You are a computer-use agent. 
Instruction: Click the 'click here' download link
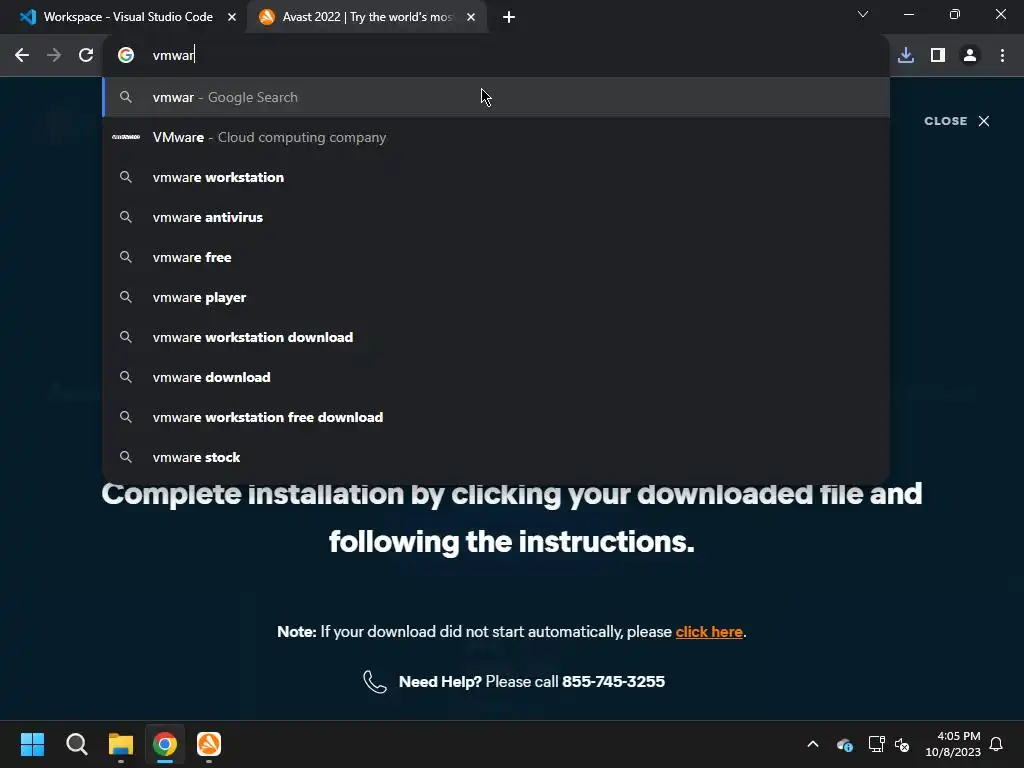click(x=709, y=632)
